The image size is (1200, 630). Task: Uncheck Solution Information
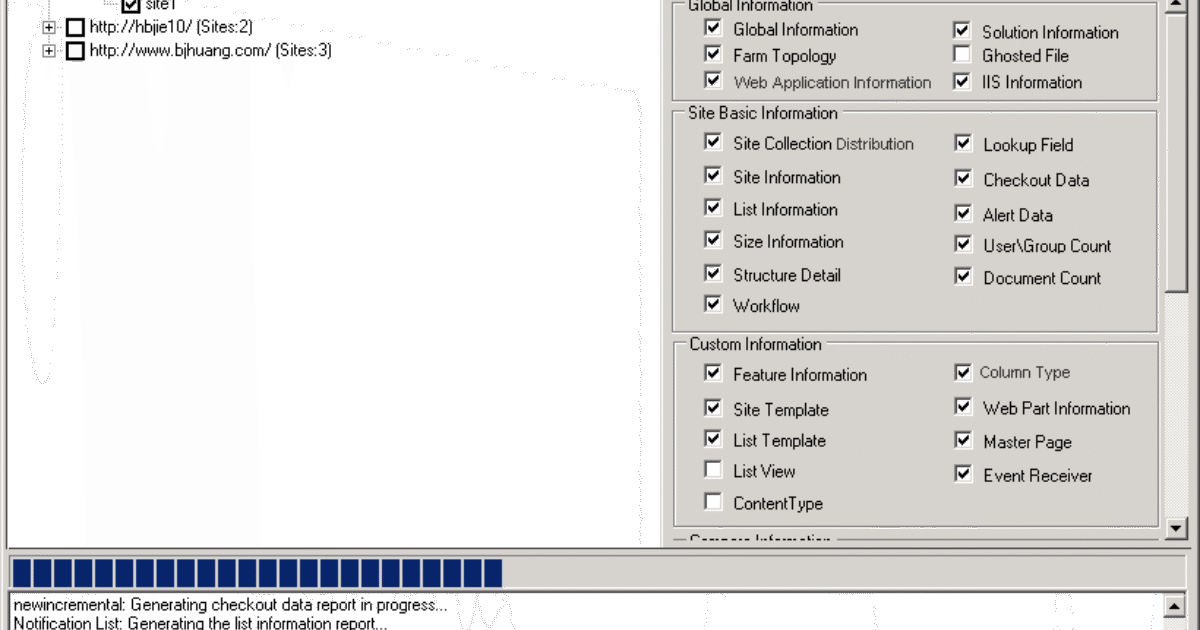pyautogui.click(x=961, y=29)
